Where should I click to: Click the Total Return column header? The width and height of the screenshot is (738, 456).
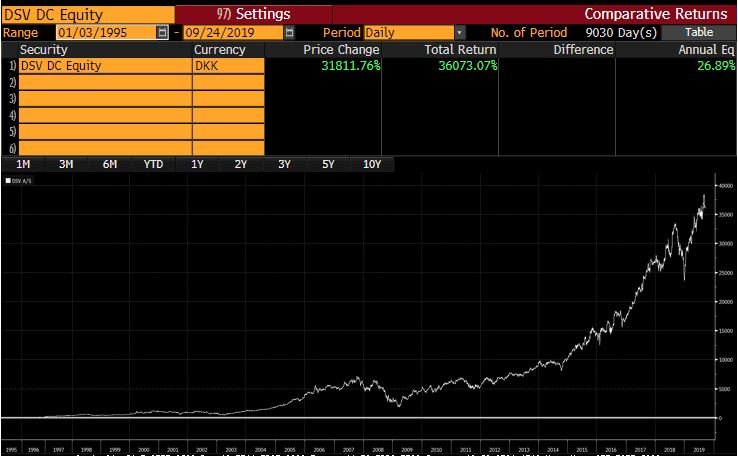point(460,50)
